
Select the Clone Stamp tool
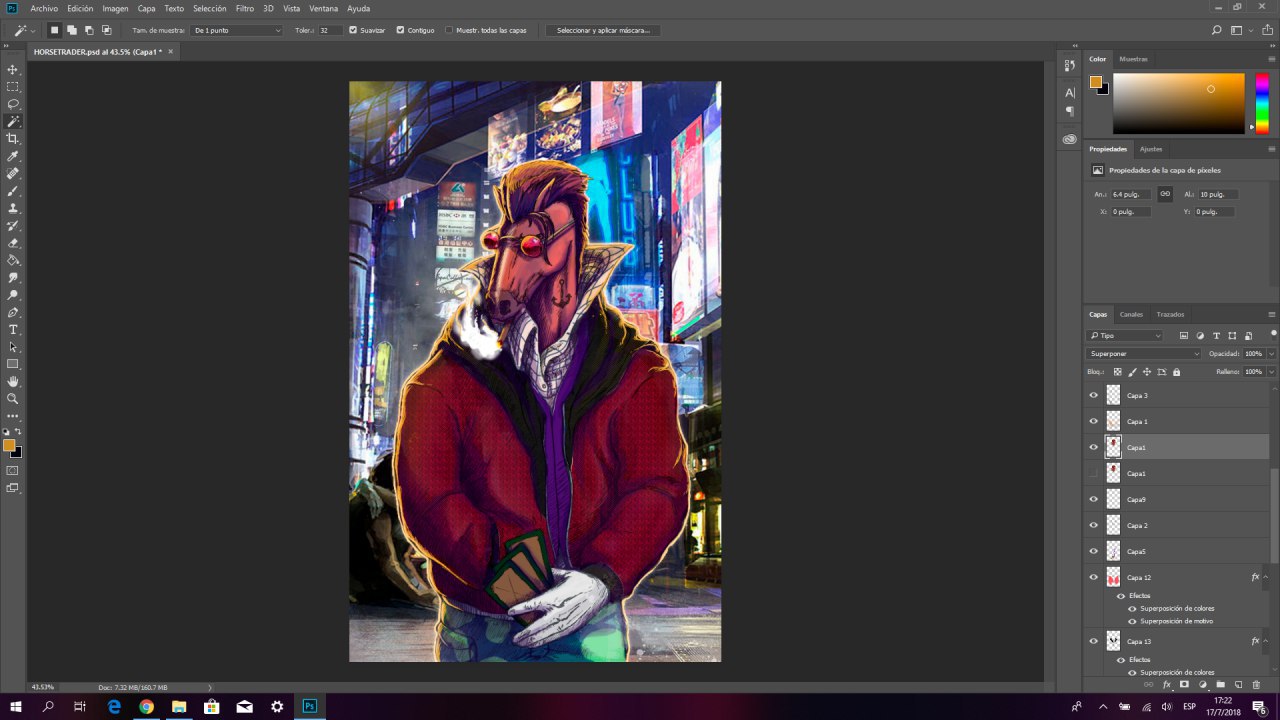tap(13, 208)
